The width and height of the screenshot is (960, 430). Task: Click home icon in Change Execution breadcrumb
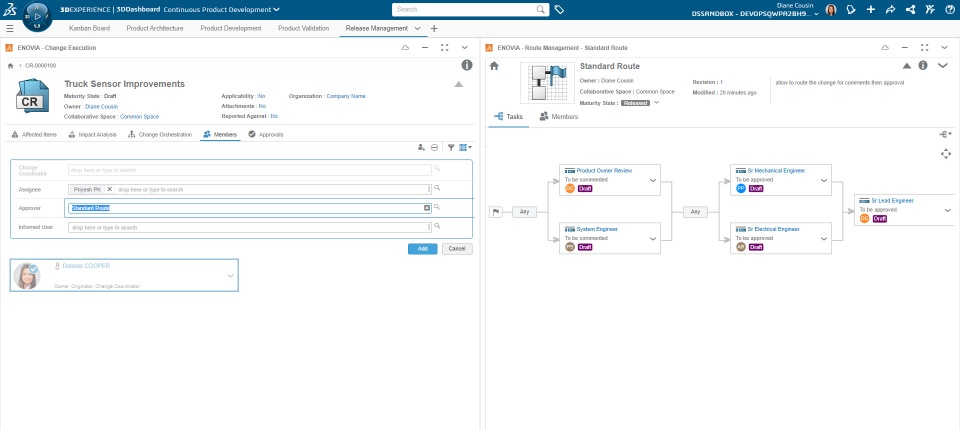(10, 66)
